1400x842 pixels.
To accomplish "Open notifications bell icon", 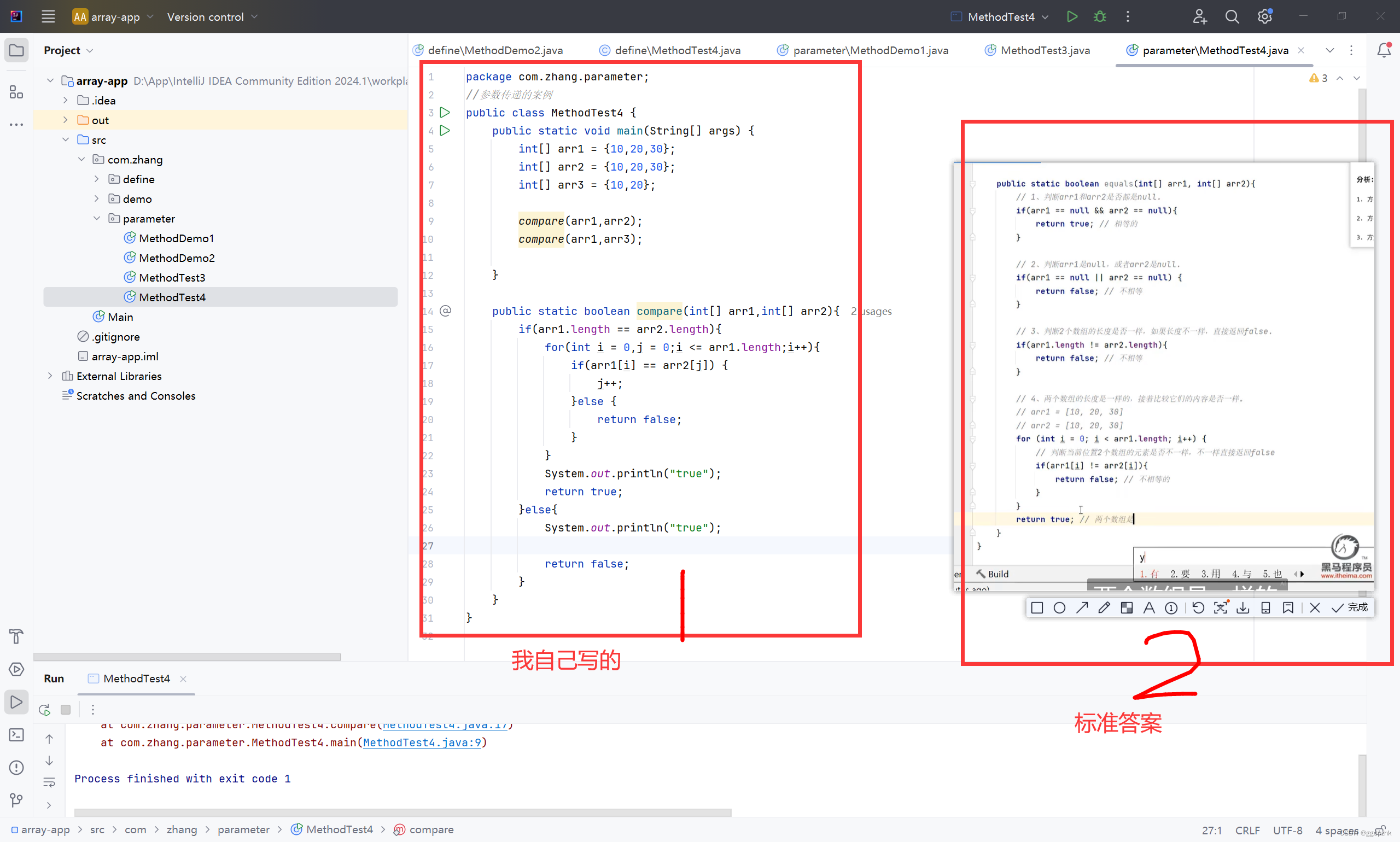I will 1384,50.
